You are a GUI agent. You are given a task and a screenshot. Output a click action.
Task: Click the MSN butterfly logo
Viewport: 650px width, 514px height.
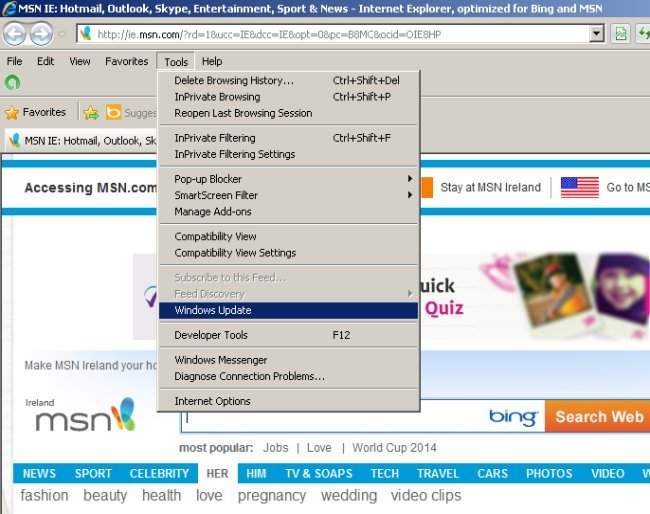click(124, 414)
